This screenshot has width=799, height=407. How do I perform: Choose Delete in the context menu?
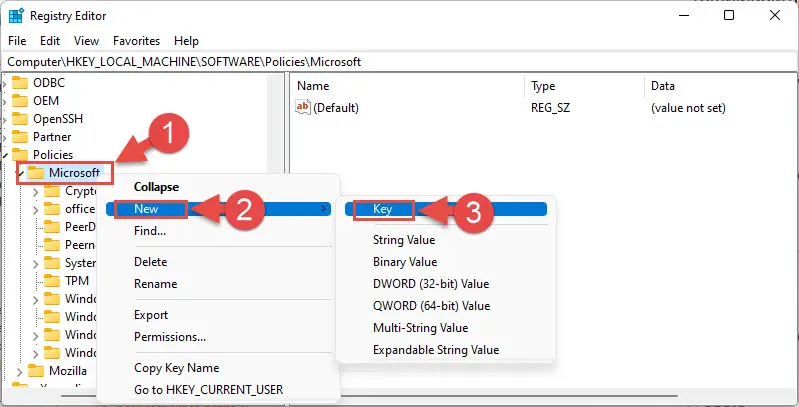(218, 262)
